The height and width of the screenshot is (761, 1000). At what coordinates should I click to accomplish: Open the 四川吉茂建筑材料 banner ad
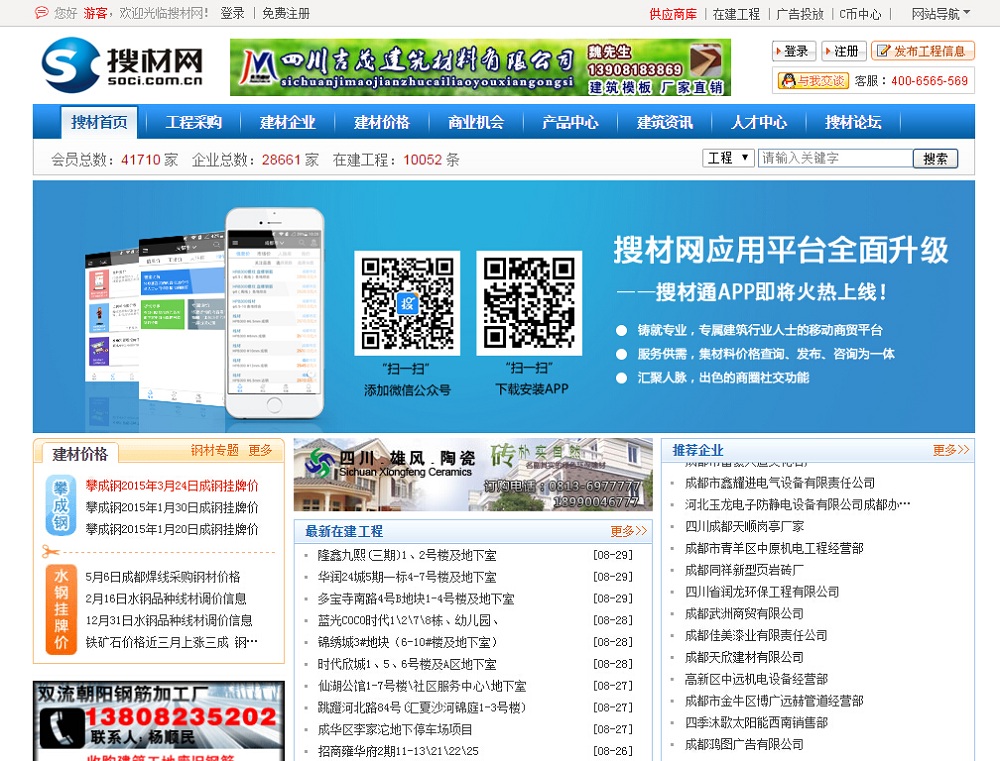click(x=480, y=67)
